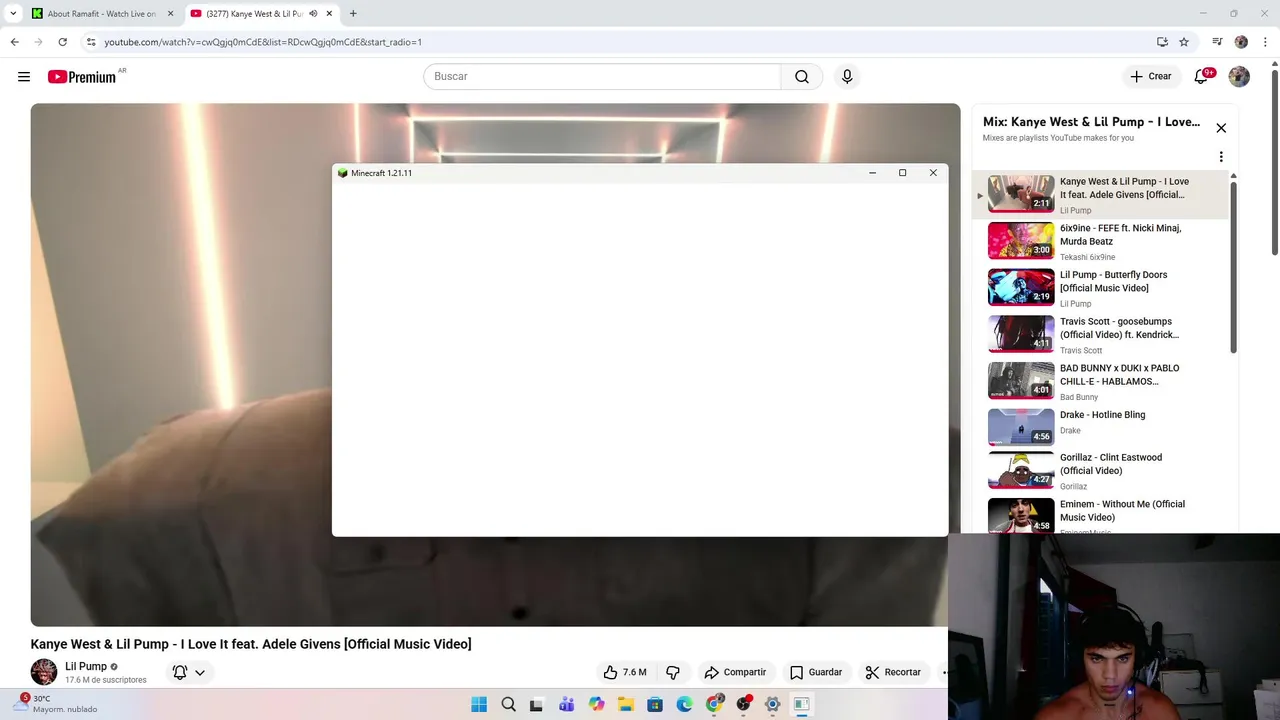
Task: Click the Minecraft window grass block icon
Action: (343, 173)
